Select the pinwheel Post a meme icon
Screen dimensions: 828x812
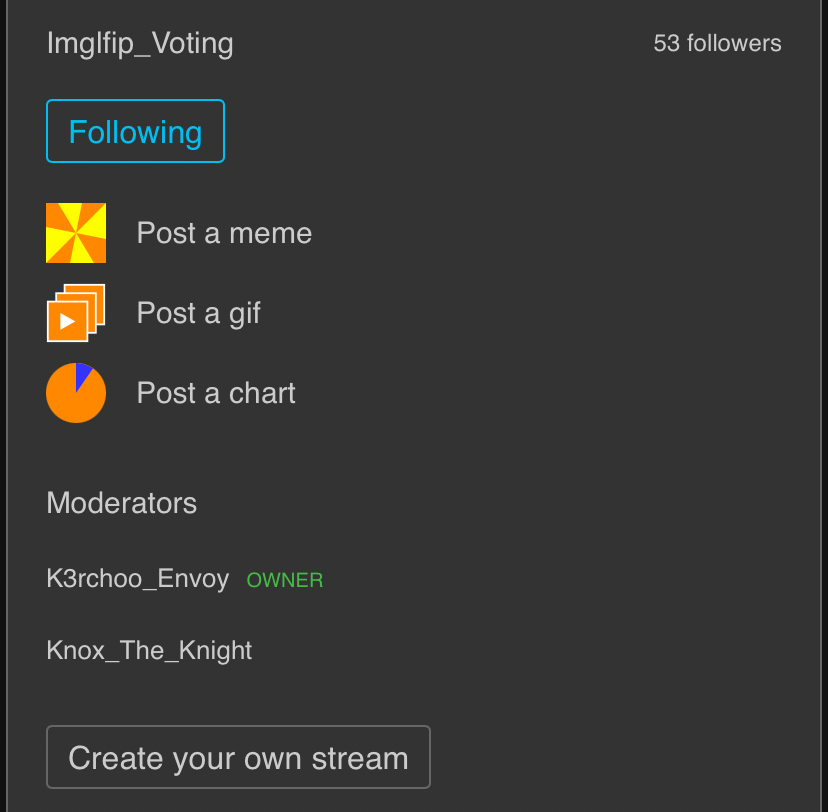[76, 232]
